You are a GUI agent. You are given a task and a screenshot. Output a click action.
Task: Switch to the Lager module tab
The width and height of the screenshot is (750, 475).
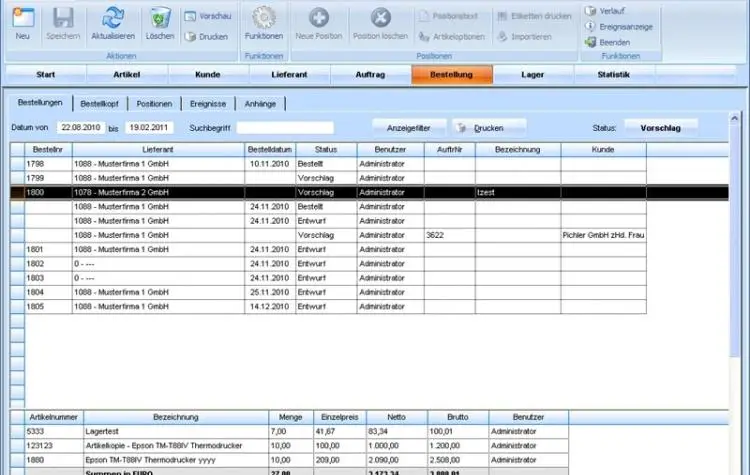tap(533, 75)
